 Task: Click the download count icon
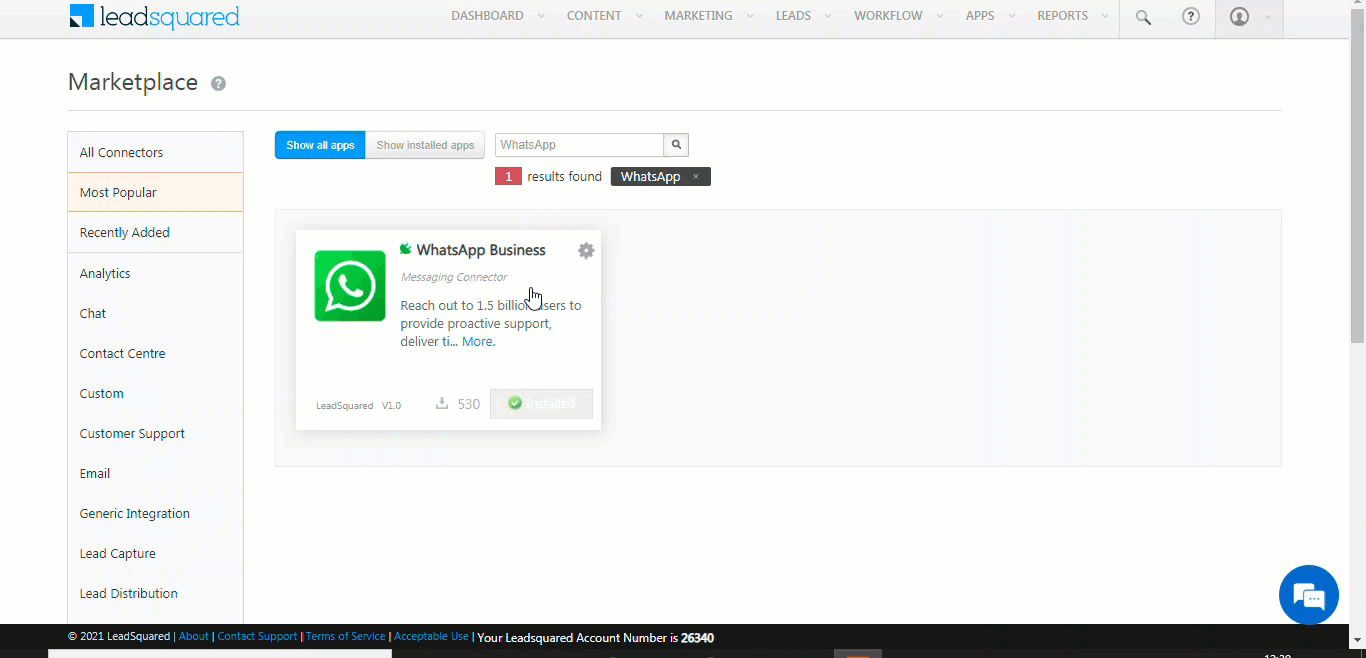point(442,404)
